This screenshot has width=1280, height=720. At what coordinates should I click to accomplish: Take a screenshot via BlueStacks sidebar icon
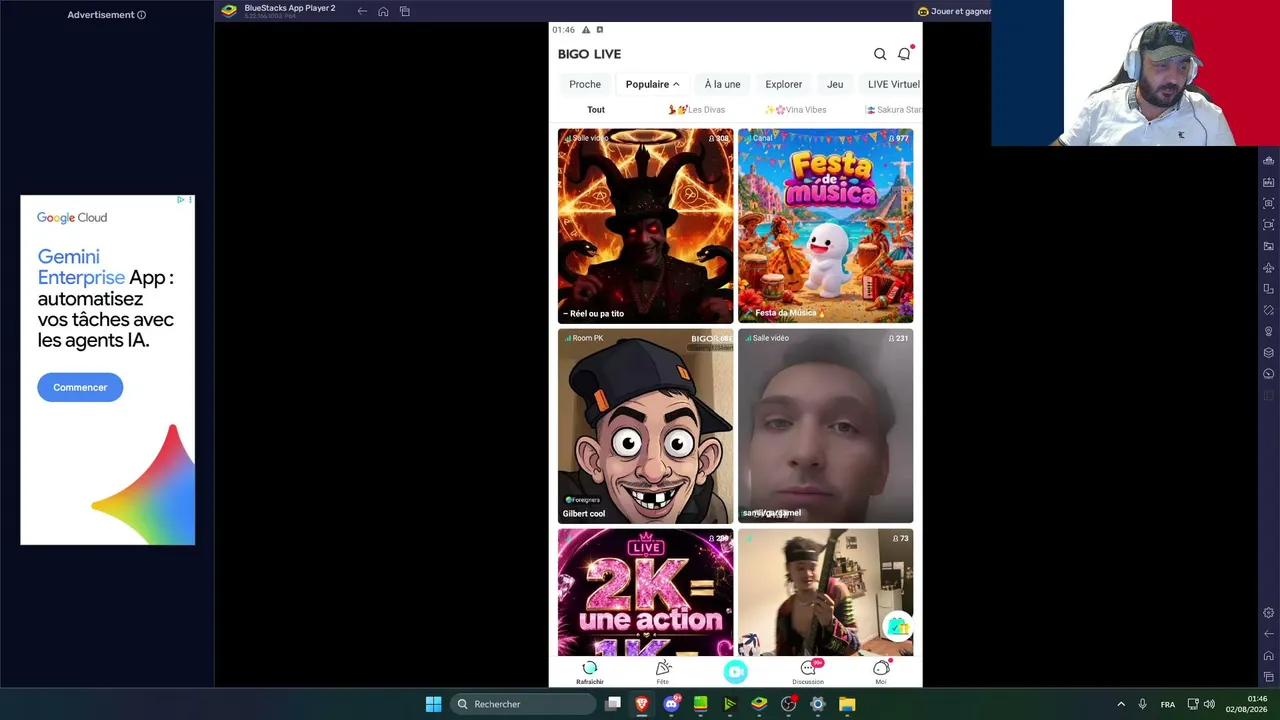coord(1269,204)
